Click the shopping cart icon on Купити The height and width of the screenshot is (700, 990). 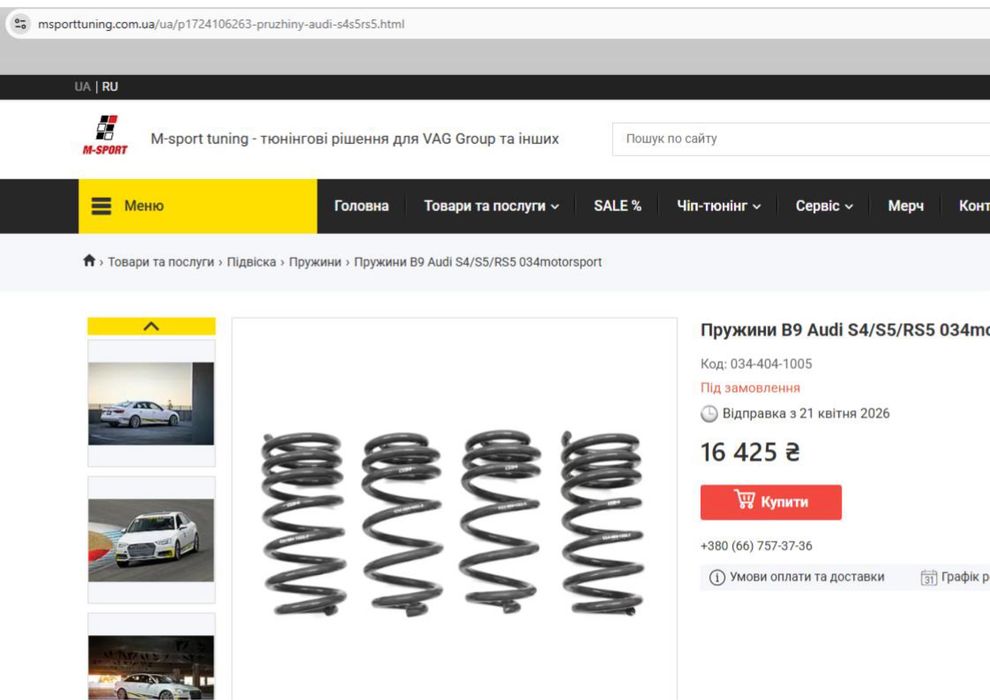(x=744, y=499)
